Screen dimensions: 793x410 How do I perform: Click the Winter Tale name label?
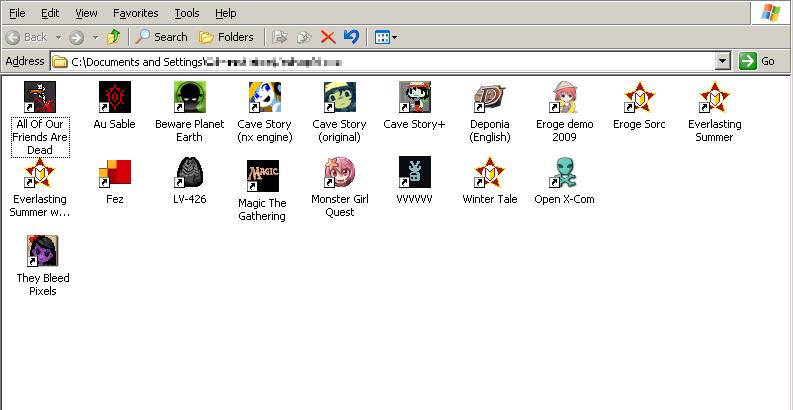click(x=490, y=199)
